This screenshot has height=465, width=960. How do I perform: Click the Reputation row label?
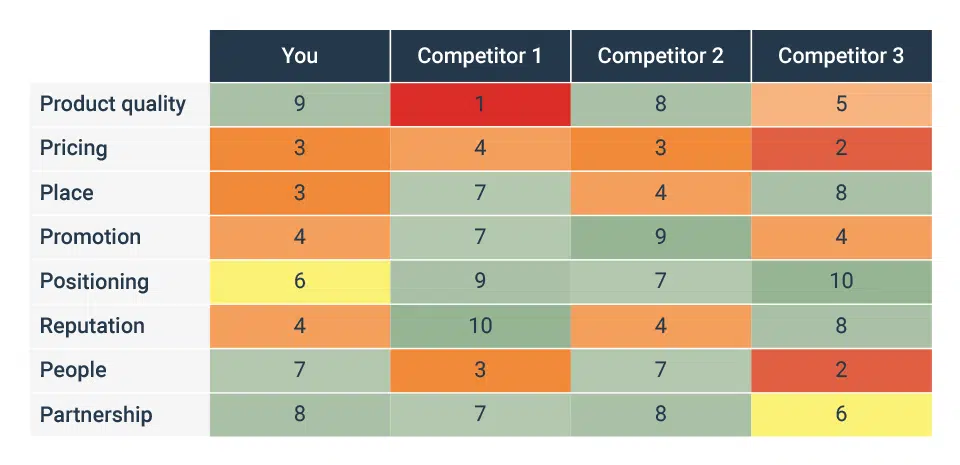[x=92, y=326]
